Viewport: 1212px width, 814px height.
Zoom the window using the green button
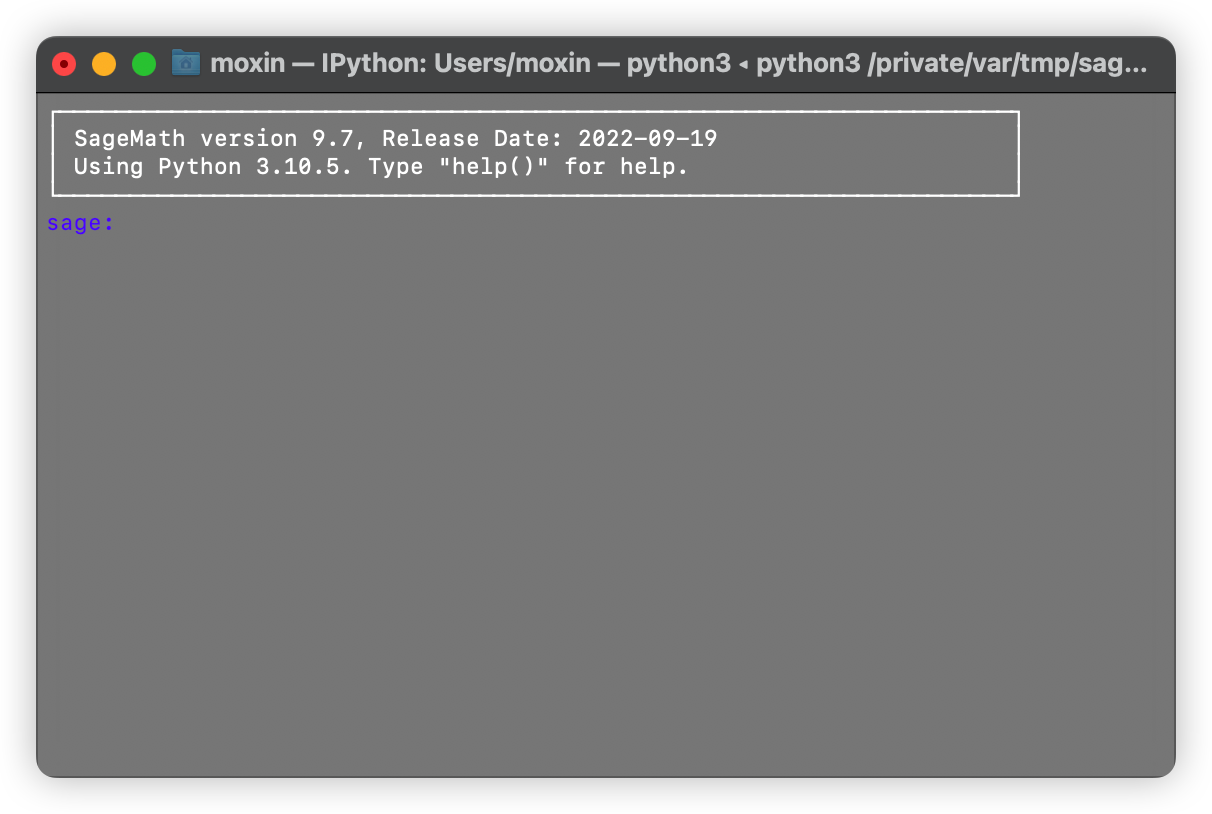[x=144, y=64]
